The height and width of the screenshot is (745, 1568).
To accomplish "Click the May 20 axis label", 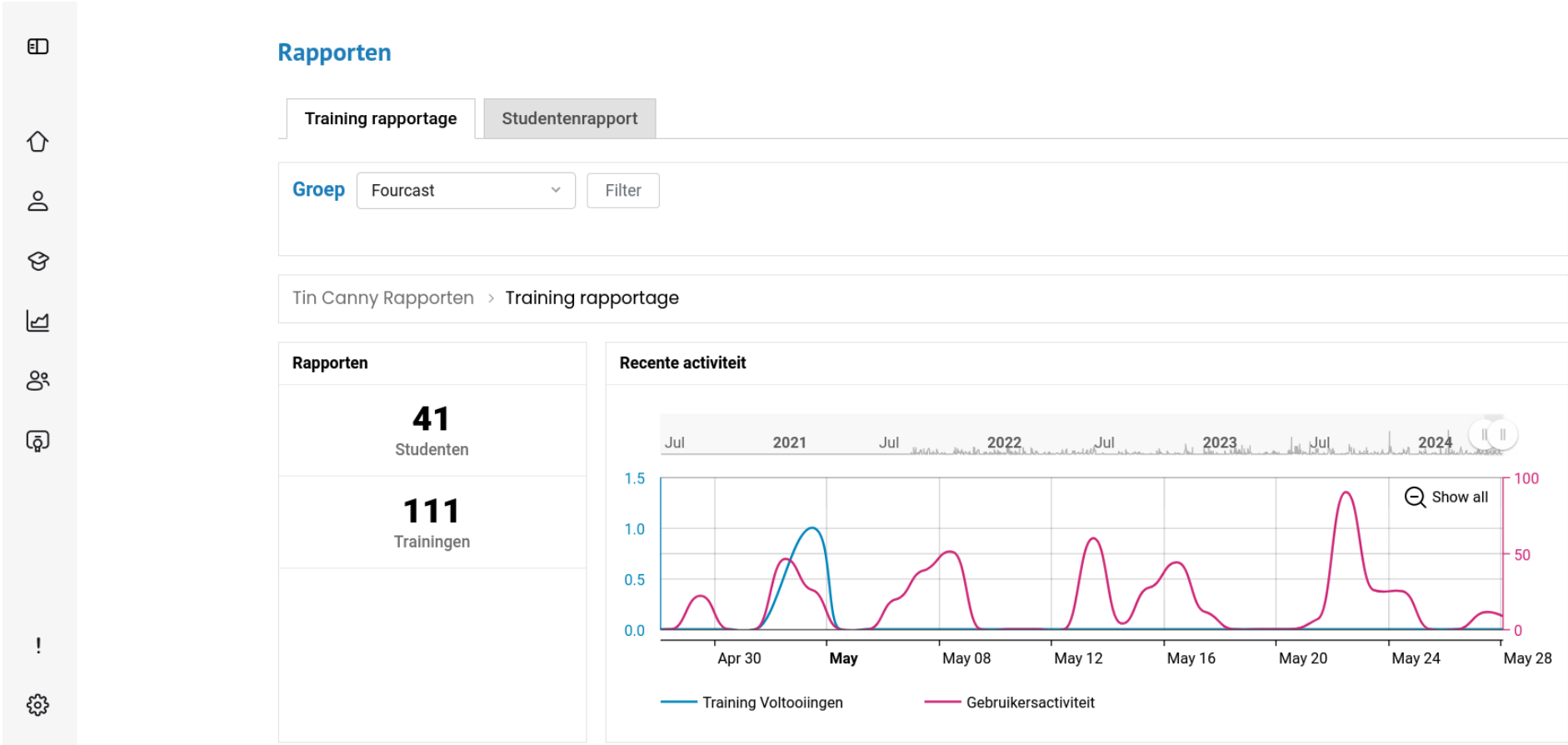I will [1303, 658].
